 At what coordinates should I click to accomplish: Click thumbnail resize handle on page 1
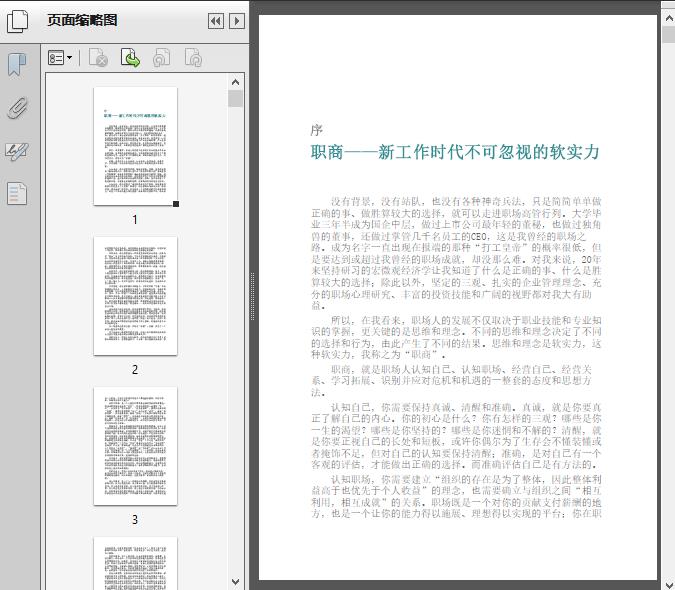tap(176, 204)
